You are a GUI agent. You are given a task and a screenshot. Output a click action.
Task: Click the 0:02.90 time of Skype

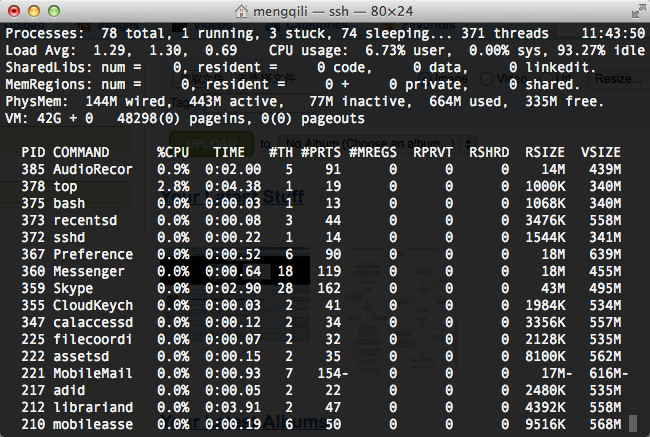click(233, 288)
